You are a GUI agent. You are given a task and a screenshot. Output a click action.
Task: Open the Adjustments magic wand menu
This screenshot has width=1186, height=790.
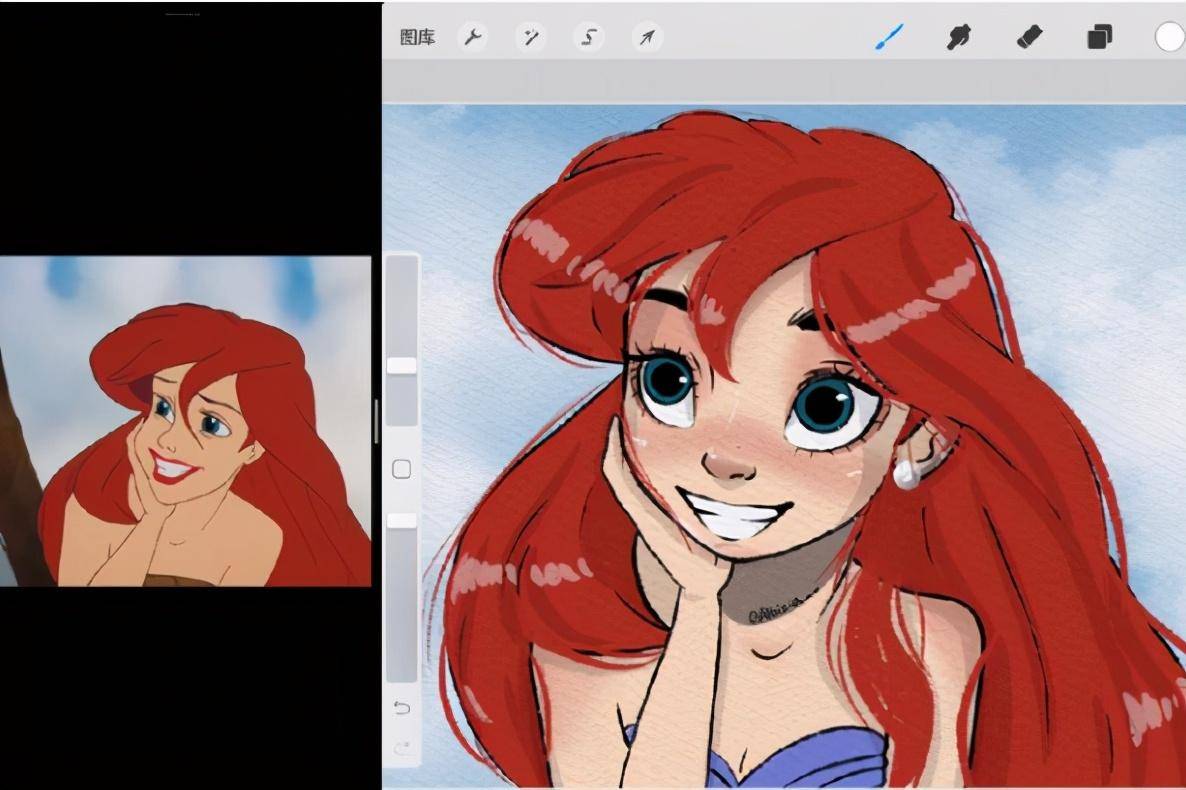(x=530, y=38)
